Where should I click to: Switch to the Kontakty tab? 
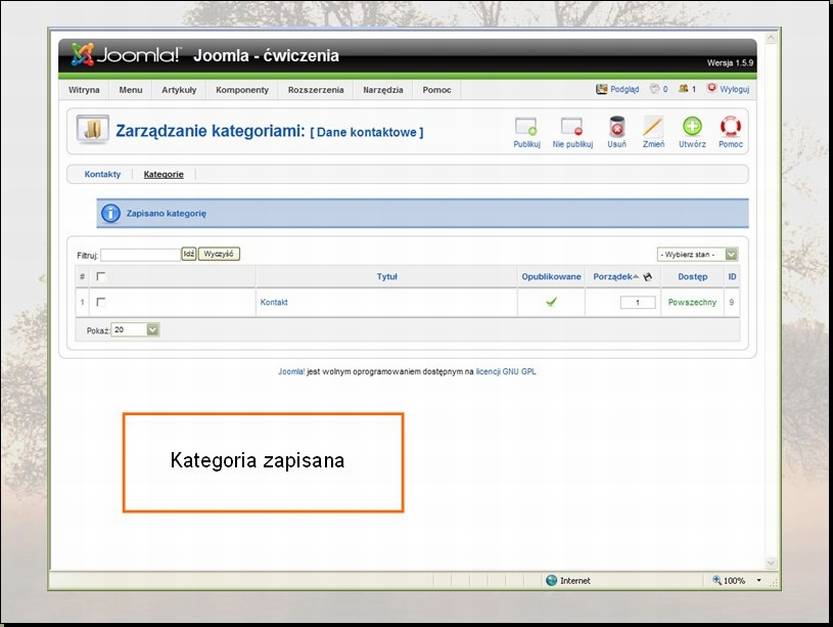[103, 174]
